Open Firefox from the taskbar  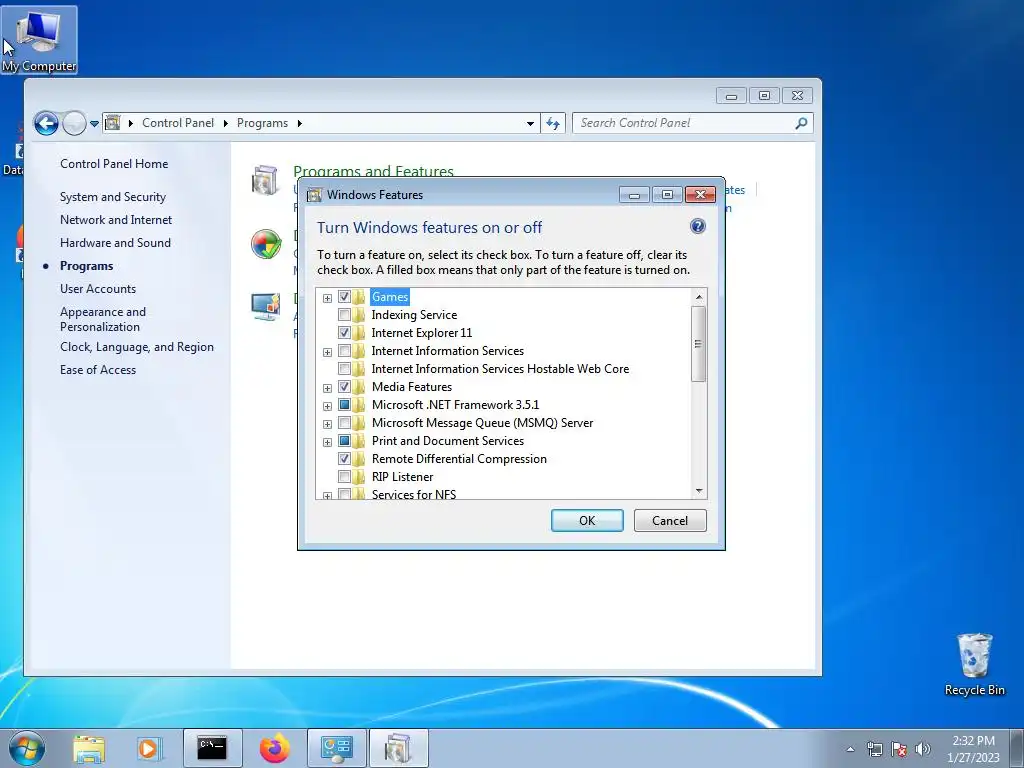[274, 748]
